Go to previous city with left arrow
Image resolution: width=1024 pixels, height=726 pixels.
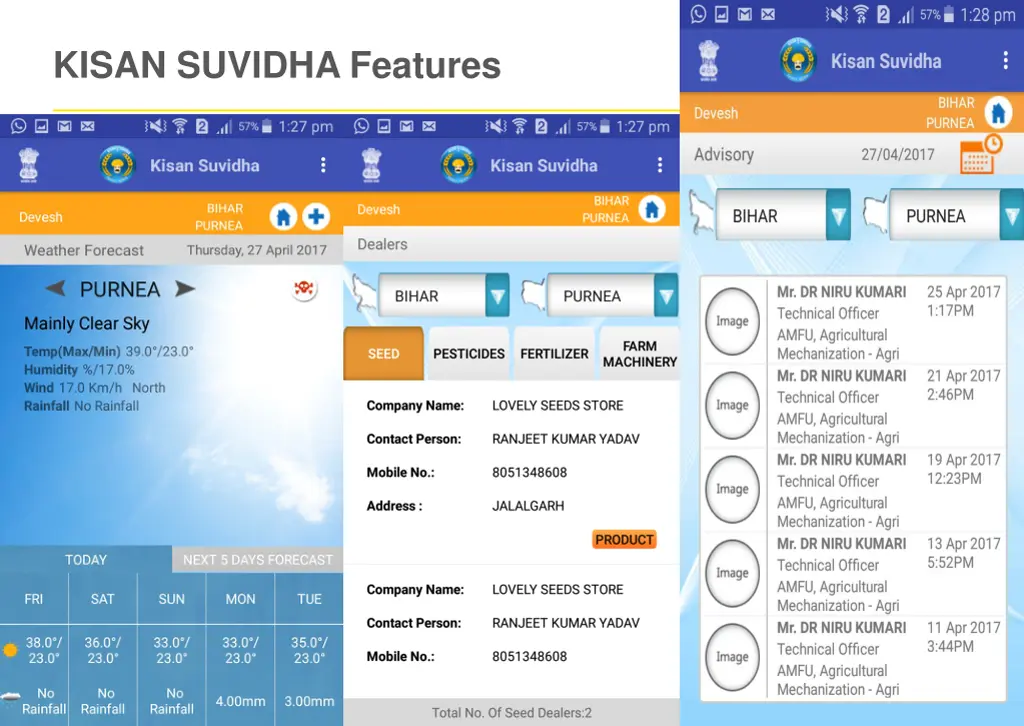point(56,289)
